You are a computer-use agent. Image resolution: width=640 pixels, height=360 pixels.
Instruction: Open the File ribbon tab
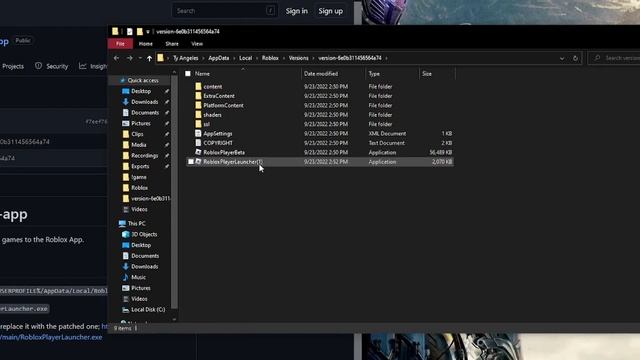pos(120,44)
